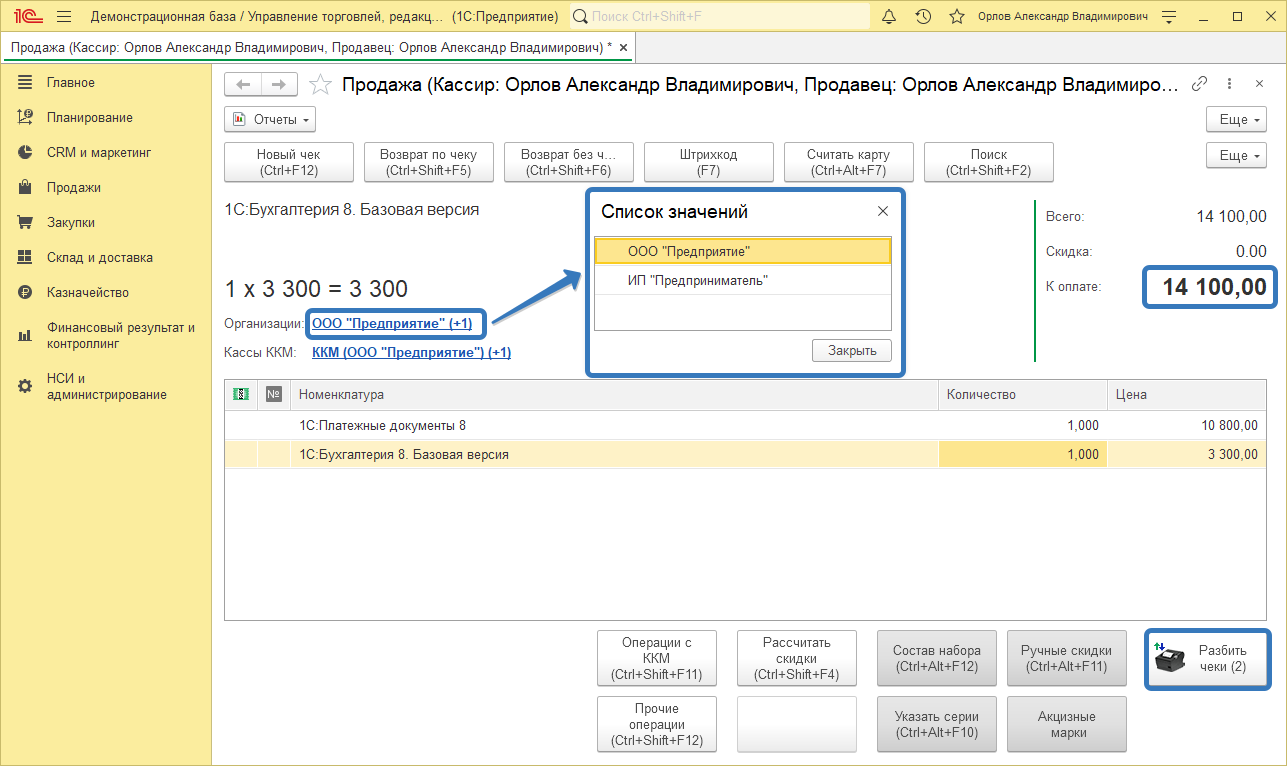Open the history clock icon

(x=923, y=17)
